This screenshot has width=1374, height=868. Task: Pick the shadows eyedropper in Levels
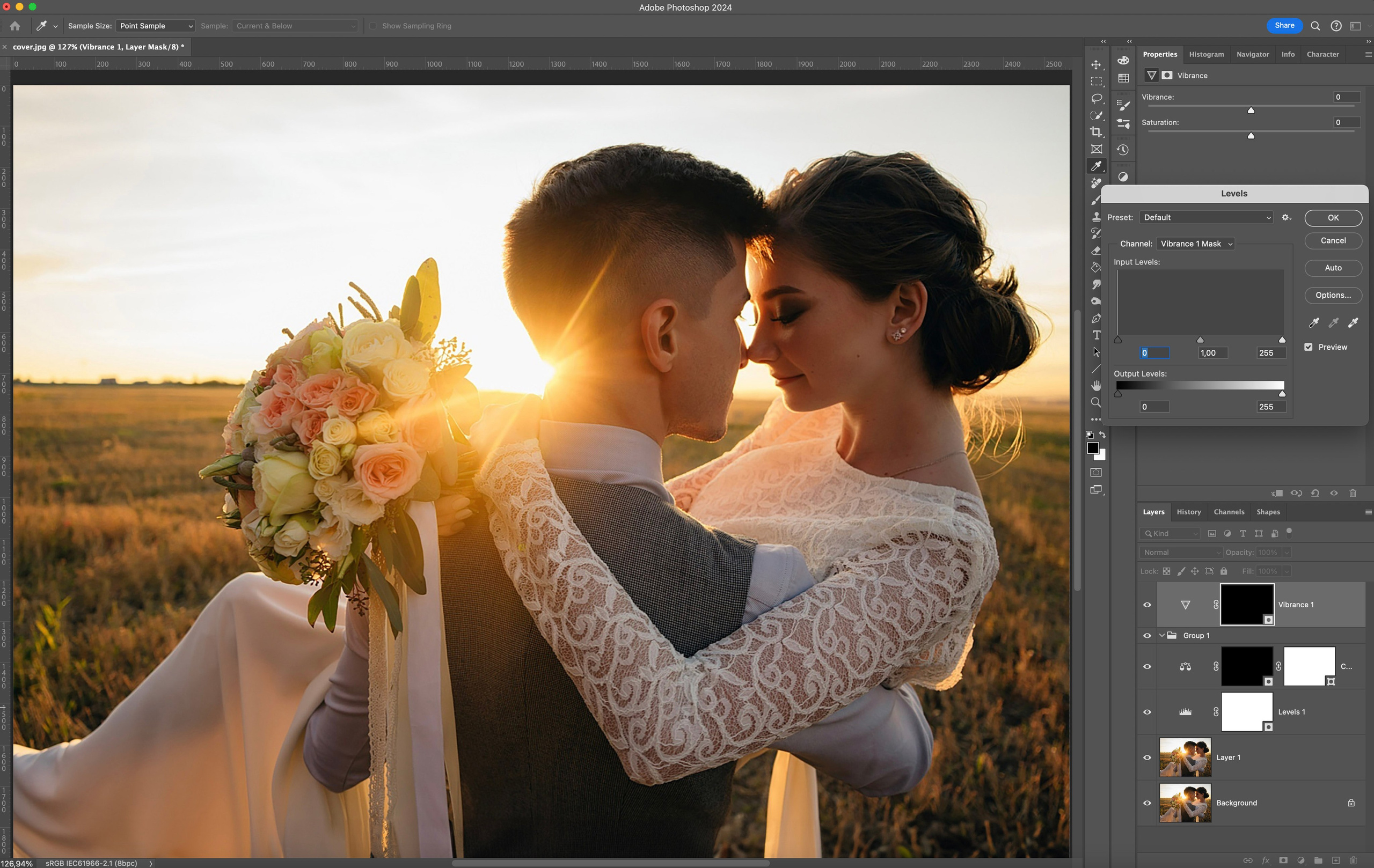point(1313,323)
